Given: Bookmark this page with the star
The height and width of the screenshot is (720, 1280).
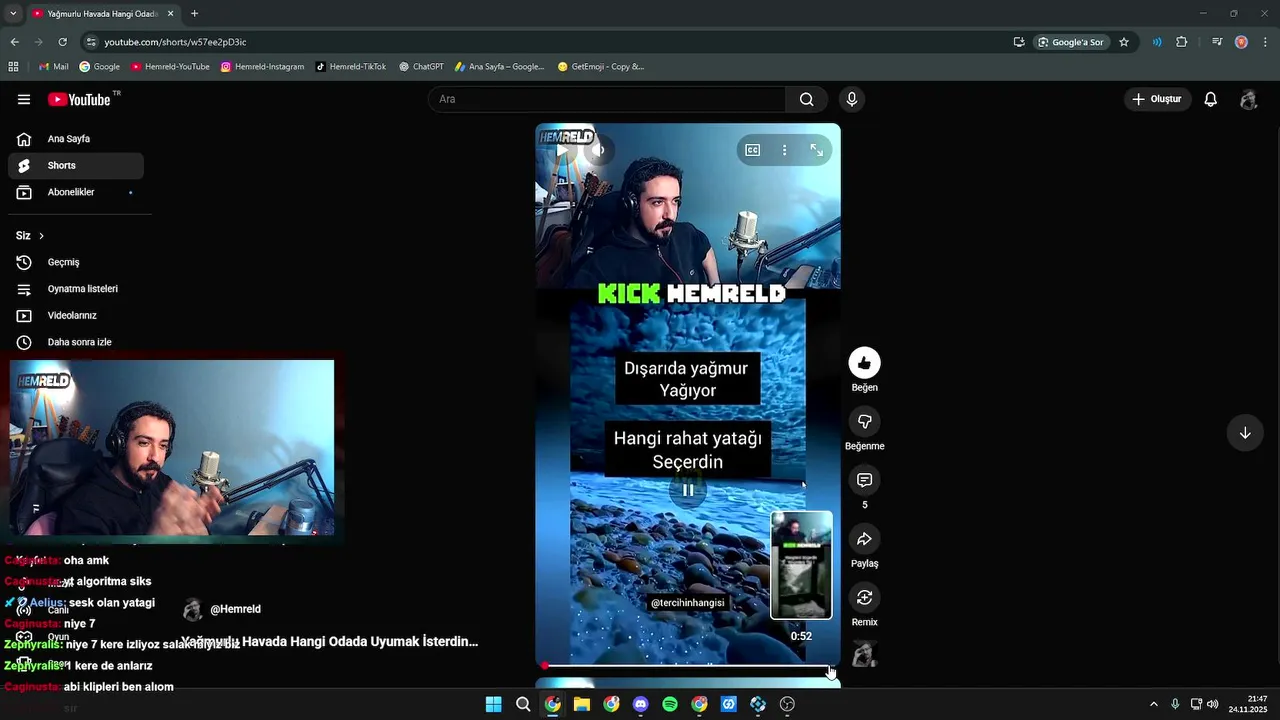Looking at the screenshot, I should [1124, 42].
